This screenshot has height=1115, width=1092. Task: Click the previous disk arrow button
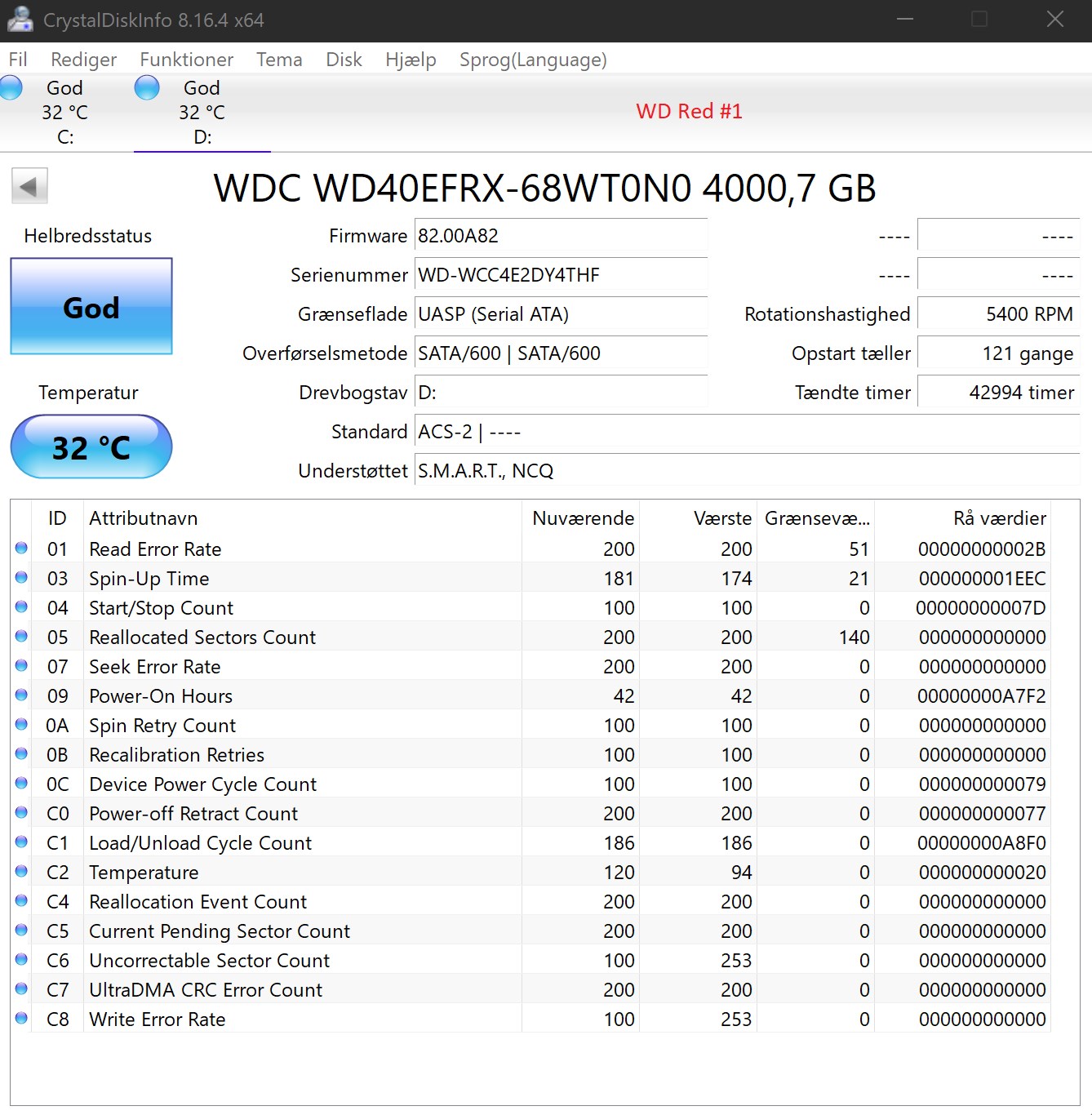29,186
